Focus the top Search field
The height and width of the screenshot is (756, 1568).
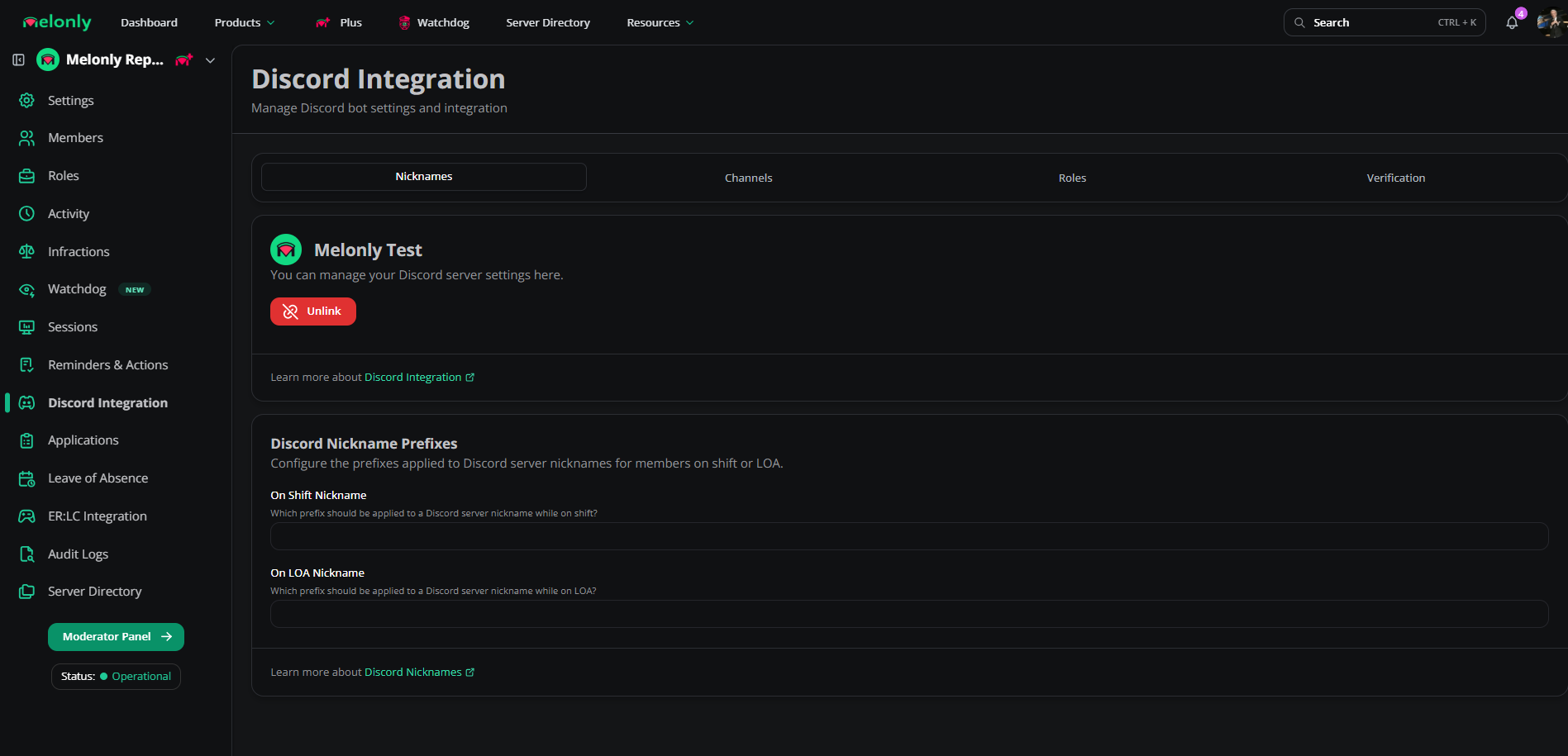pos(1385,22)
